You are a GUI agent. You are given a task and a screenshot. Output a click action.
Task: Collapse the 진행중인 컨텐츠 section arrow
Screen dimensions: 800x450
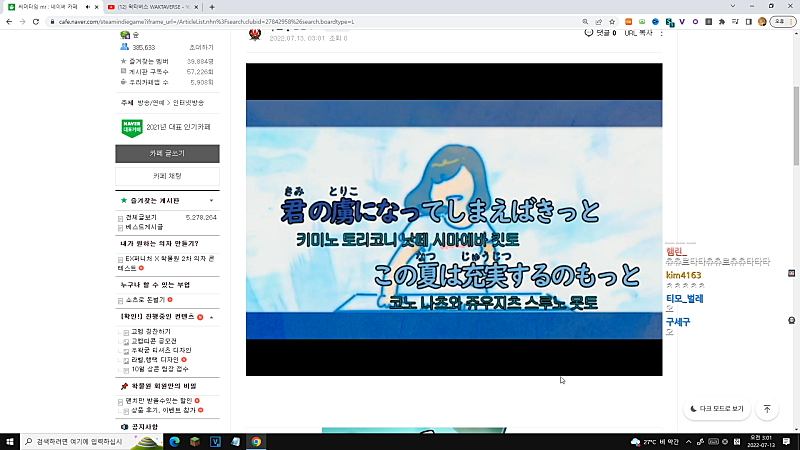click(x=212, y=317)
